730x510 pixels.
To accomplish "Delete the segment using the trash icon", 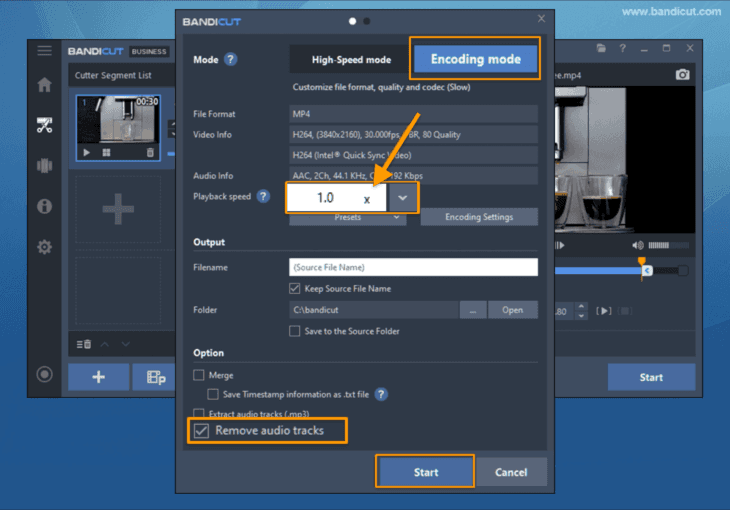I will [x=150, y=152].
